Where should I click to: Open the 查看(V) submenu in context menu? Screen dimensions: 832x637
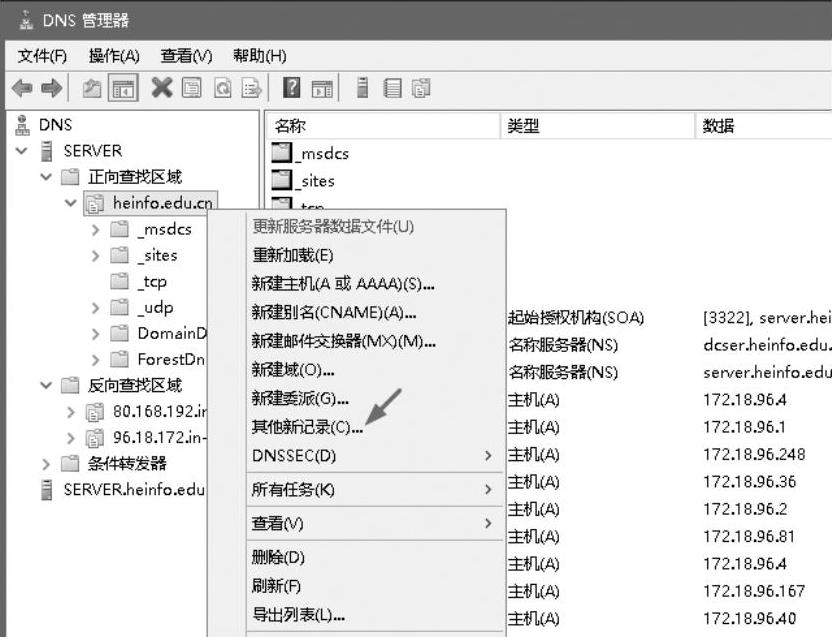pos(375,523)
